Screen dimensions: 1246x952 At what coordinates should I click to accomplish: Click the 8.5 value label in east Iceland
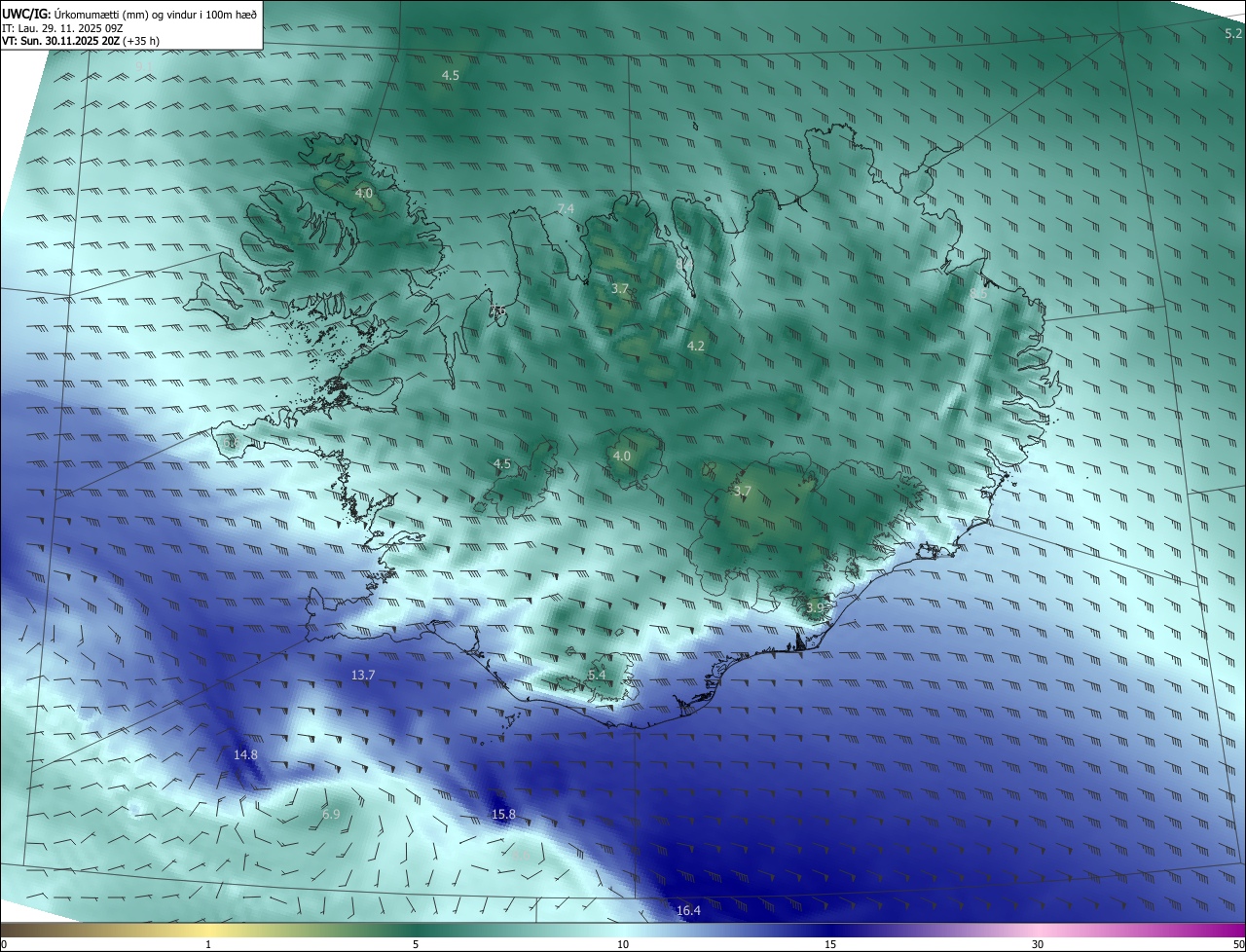pyautogui.click(x=978, y=293)
